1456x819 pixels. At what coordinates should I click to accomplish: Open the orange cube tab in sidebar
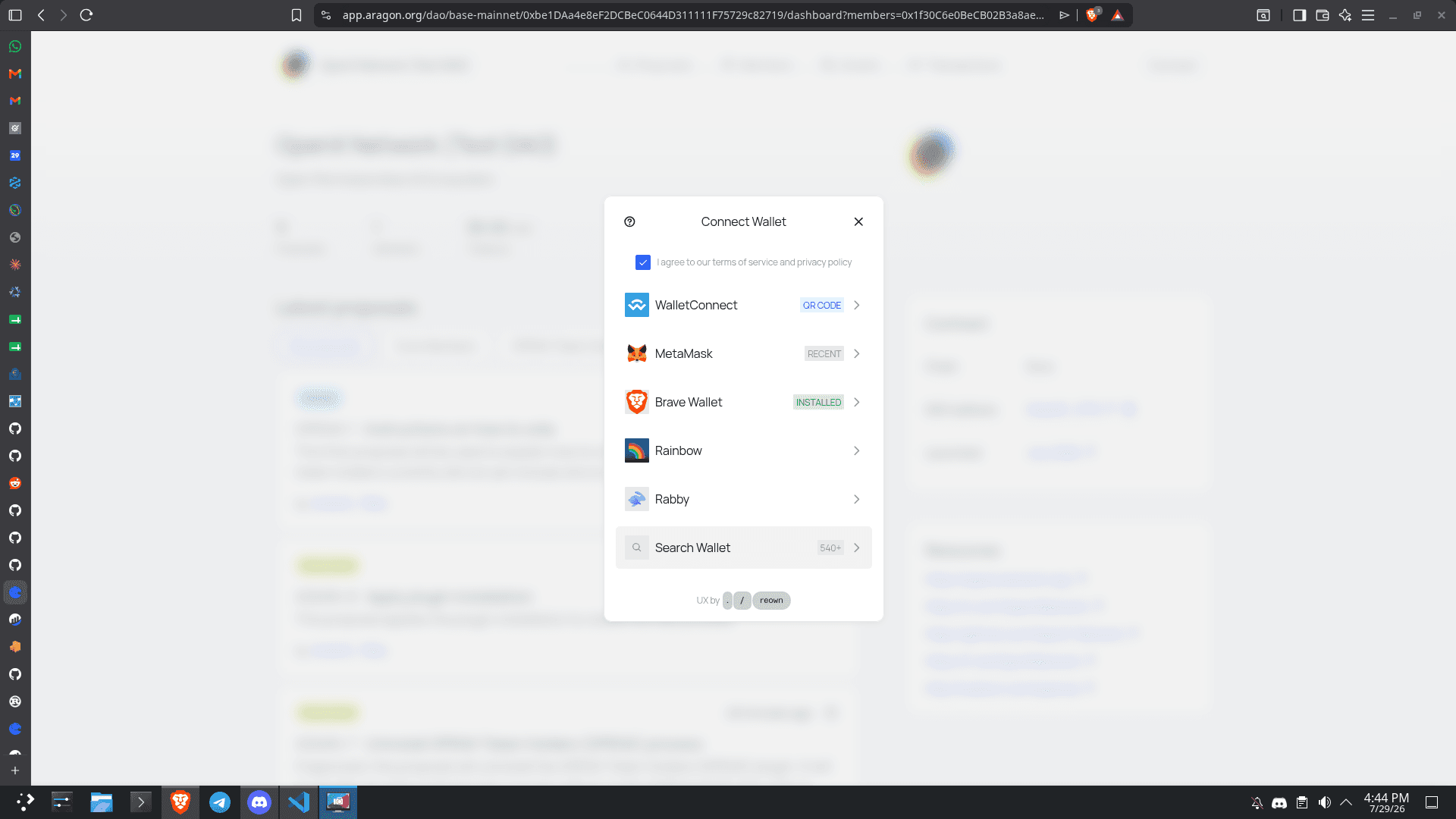pyautogui.click(x=15, y=647)
